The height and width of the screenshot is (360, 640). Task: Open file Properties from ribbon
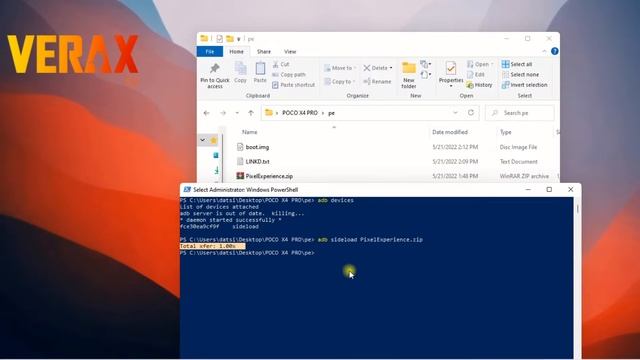click(x=451, y=74)
